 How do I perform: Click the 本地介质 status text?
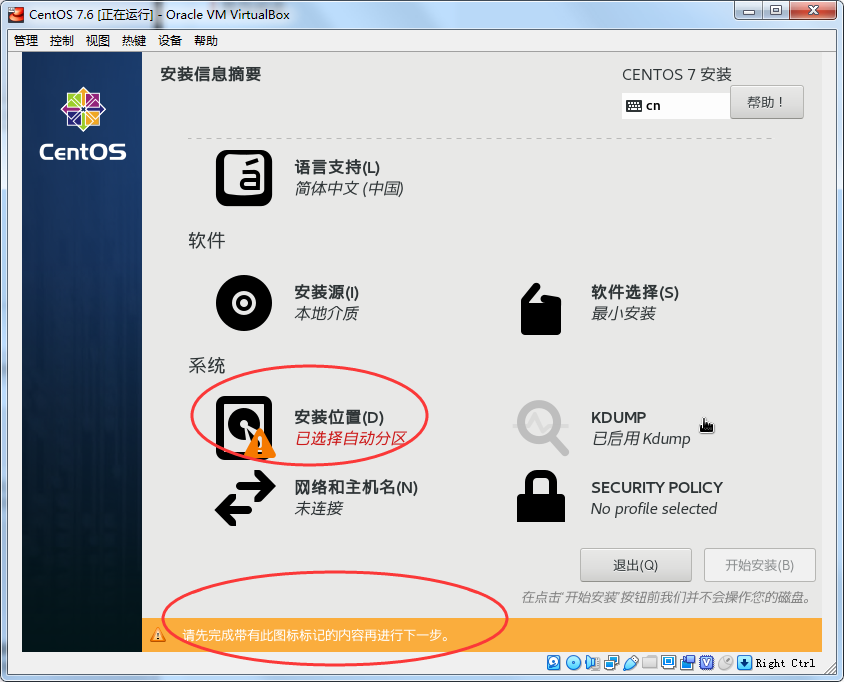click(x=327, y=313)
